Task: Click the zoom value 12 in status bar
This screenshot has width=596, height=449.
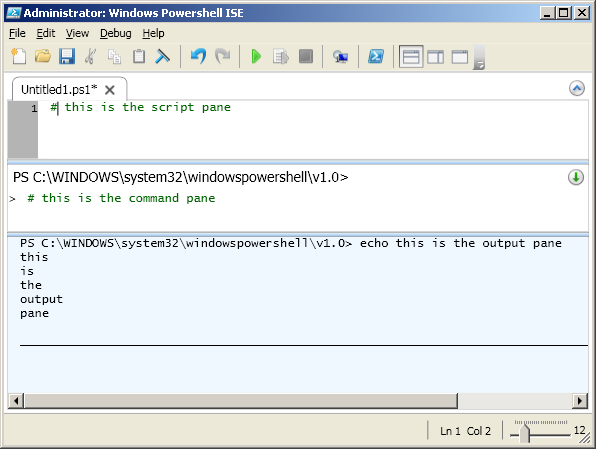Action: click(579, 430)
